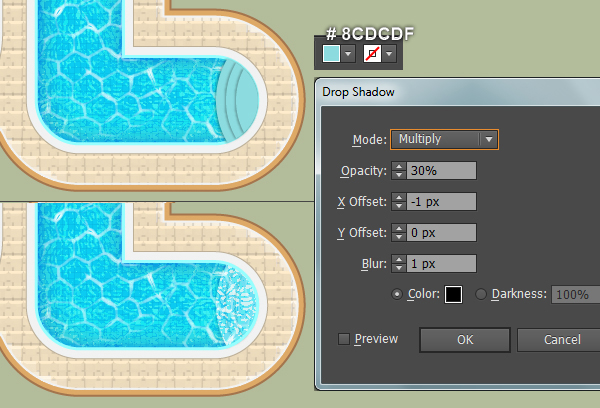
Task: Select the Darkness radio button
Action: coord(481,294)
